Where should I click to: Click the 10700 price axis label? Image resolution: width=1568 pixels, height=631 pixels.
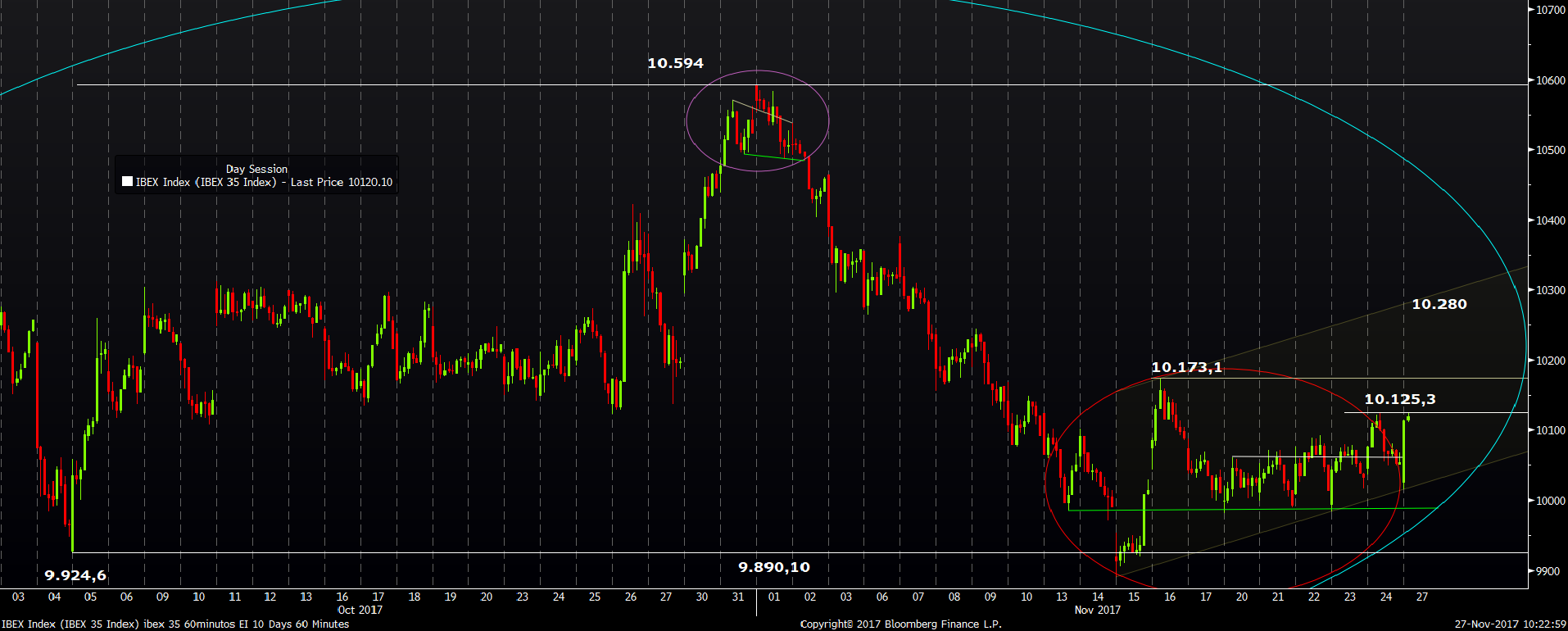pyautogui.click(x=1551, y=11)
